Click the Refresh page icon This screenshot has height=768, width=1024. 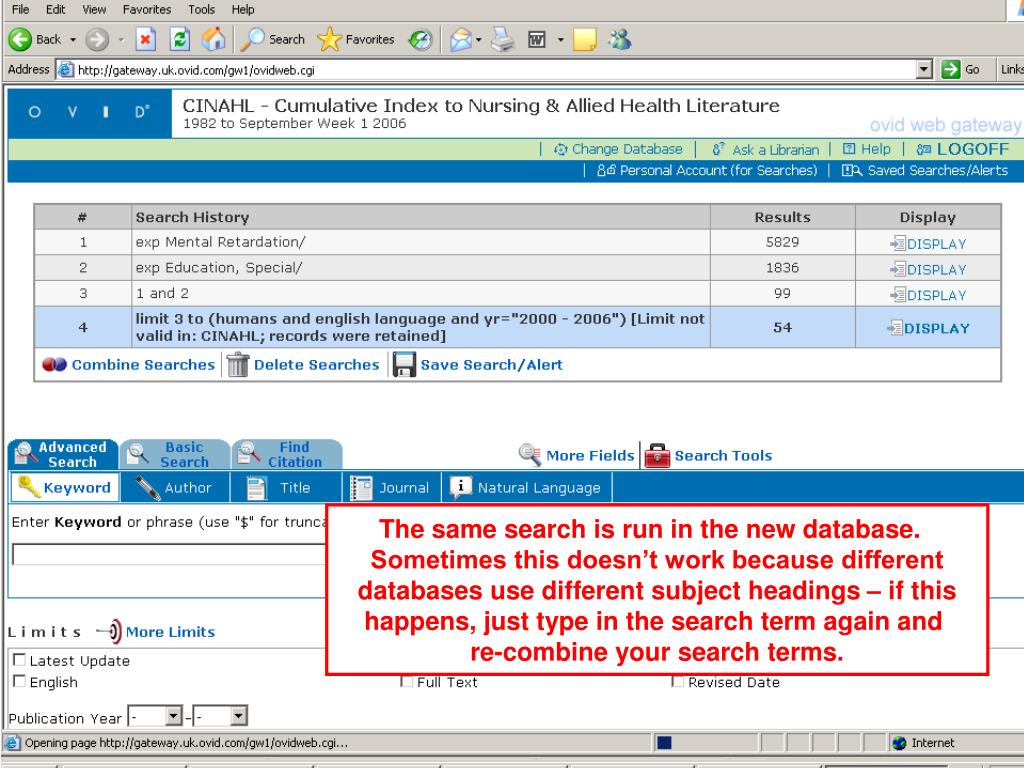pos(180,40)
